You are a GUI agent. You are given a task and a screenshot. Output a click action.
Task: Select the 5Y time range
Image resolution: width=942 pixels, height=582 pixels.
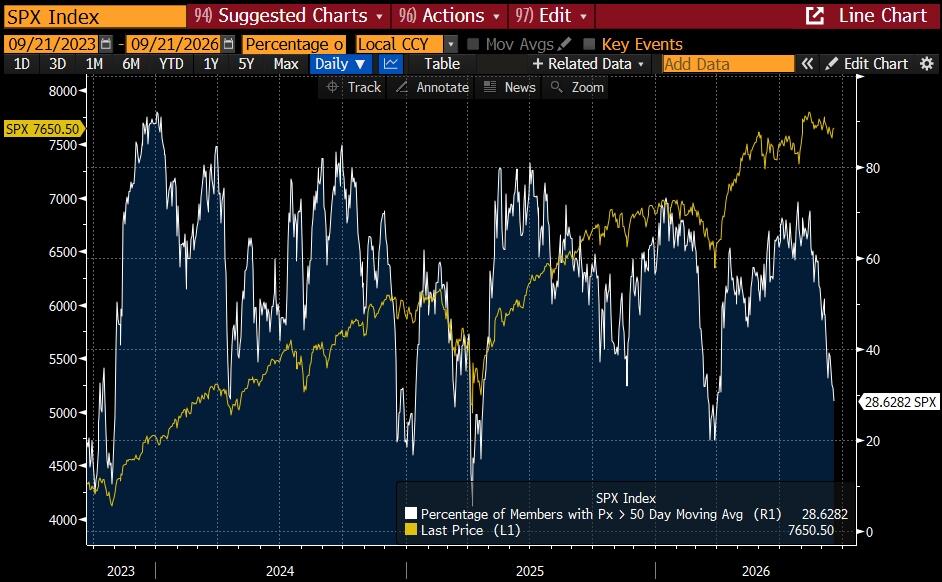246,64
